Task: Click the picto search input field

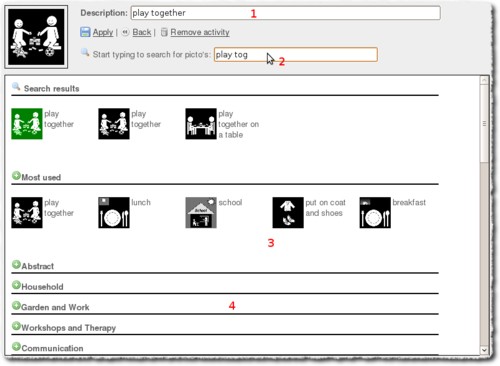Action: point(296,55)
